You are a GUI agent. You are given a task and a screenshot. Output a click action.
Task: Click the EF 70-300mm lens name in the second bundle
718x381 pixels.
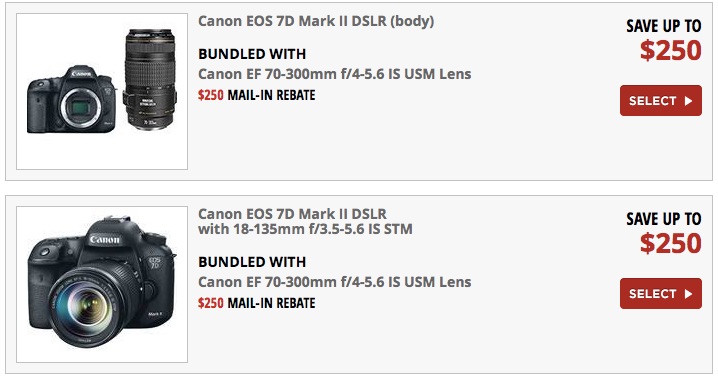335,282
